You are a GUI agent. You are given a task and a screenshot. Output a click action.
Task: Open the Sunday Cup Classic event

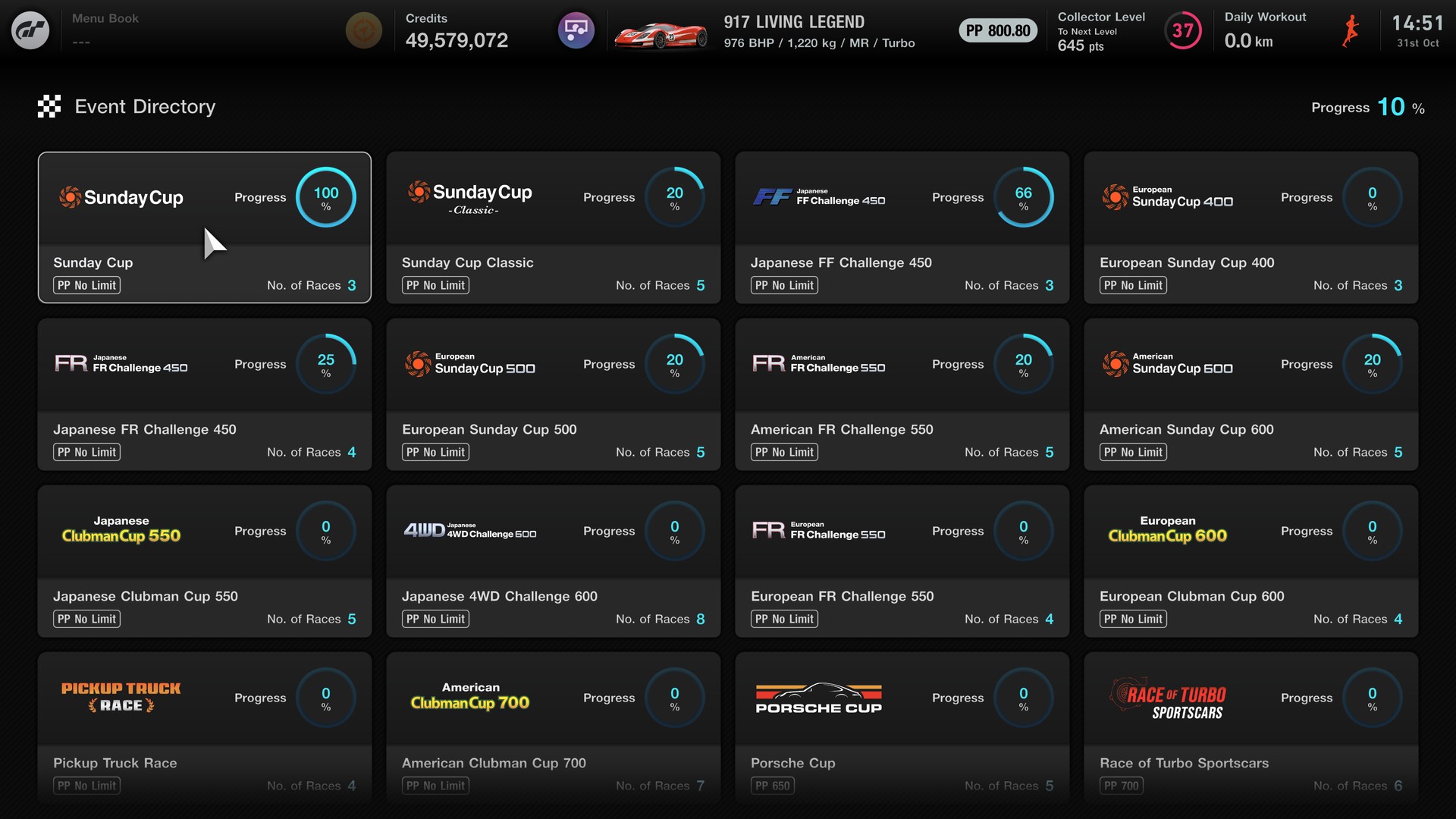tap(553, 227)
